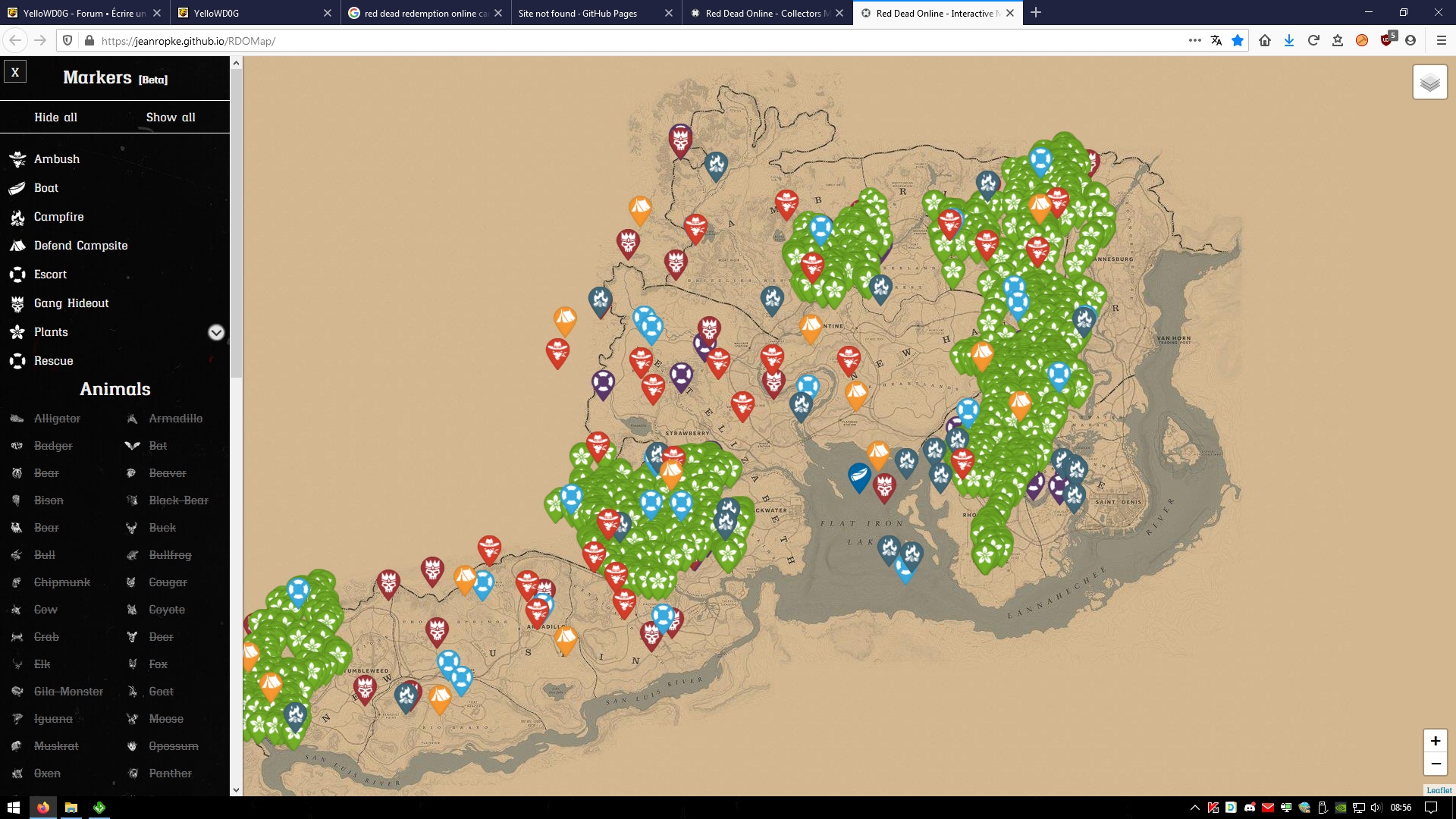Open Windows Start menu
Screen dimensions: 1456x819
tap(14, 808)
